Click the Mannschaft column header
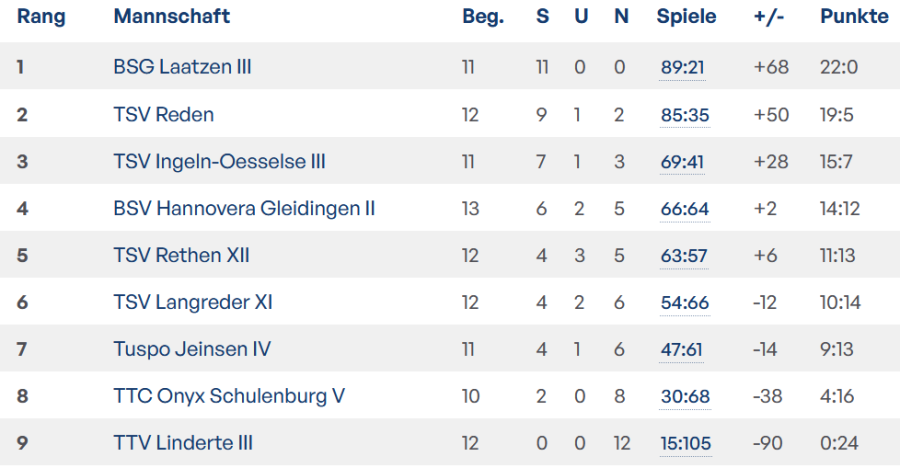900x468 pixels. pos(171,17)
